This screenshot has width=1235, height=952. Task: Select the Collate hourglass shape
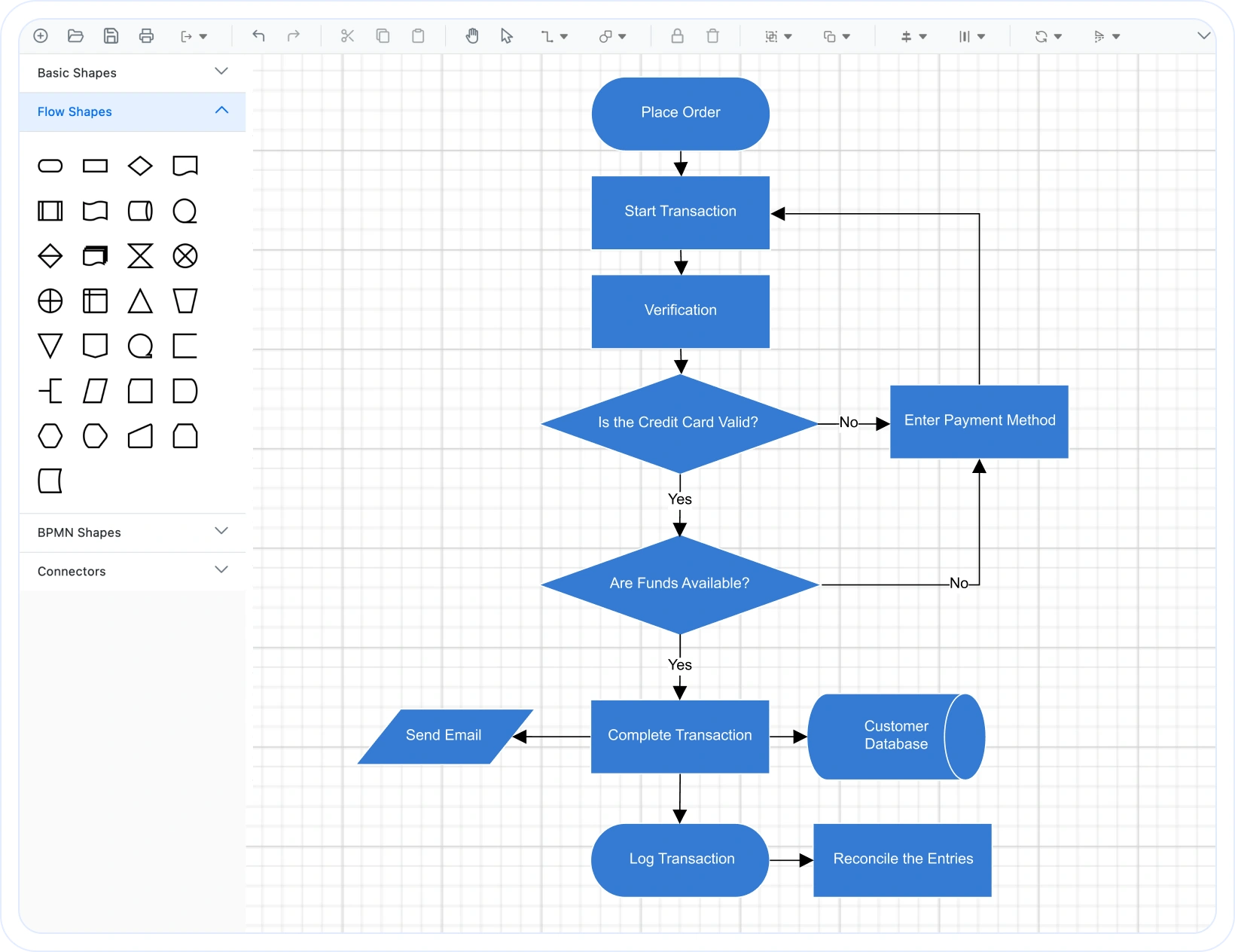click(140, 256)
